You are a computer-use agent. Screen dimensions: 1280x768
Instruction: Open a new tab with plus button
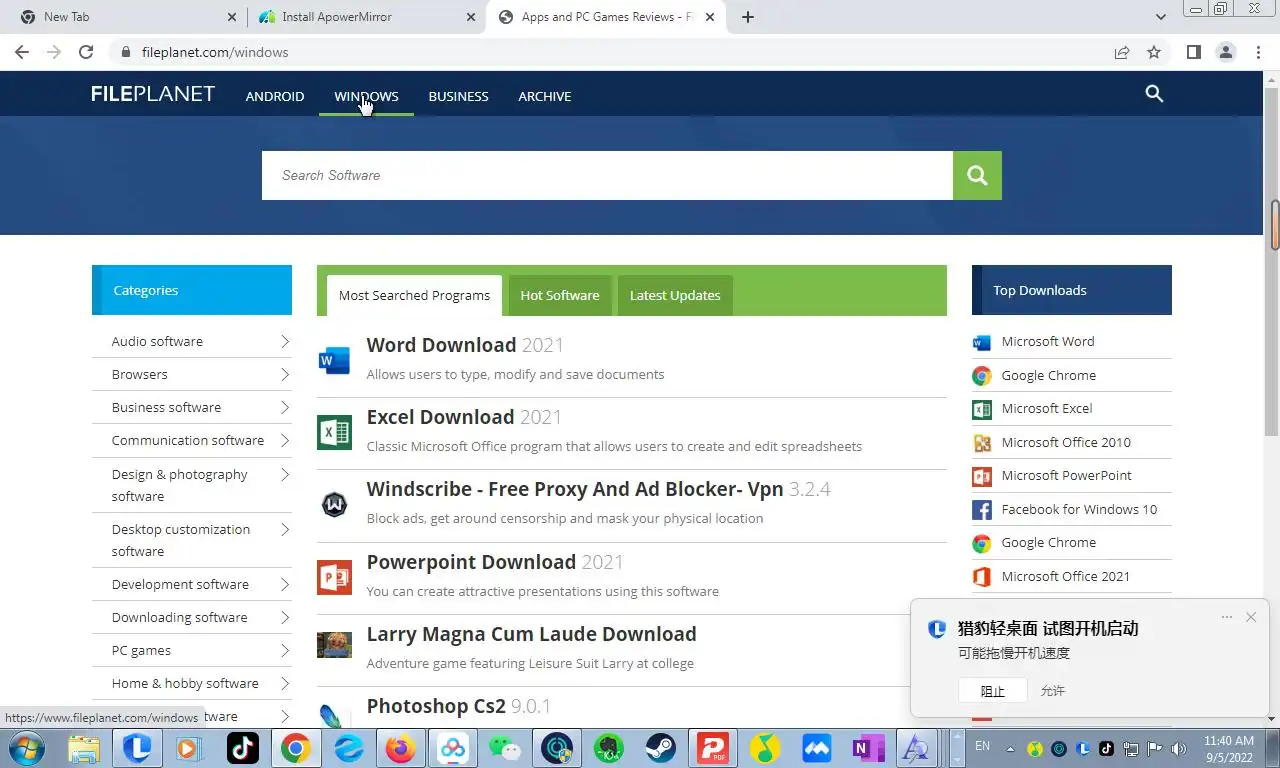748,17
